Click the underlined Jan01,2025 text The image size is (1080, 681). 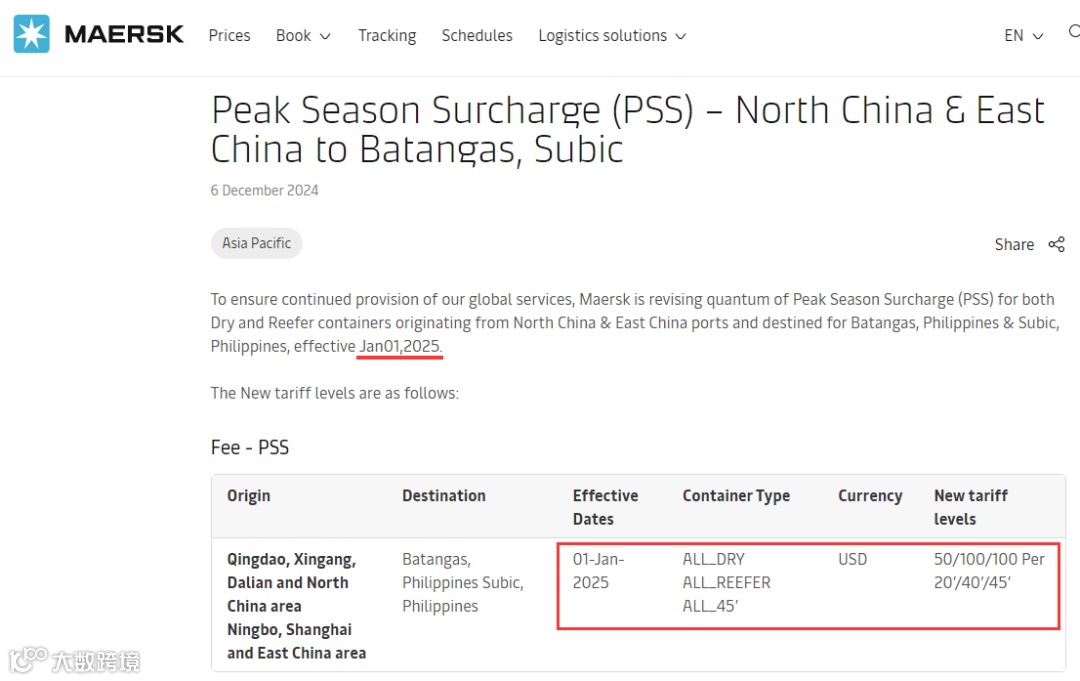coord(400,346)
